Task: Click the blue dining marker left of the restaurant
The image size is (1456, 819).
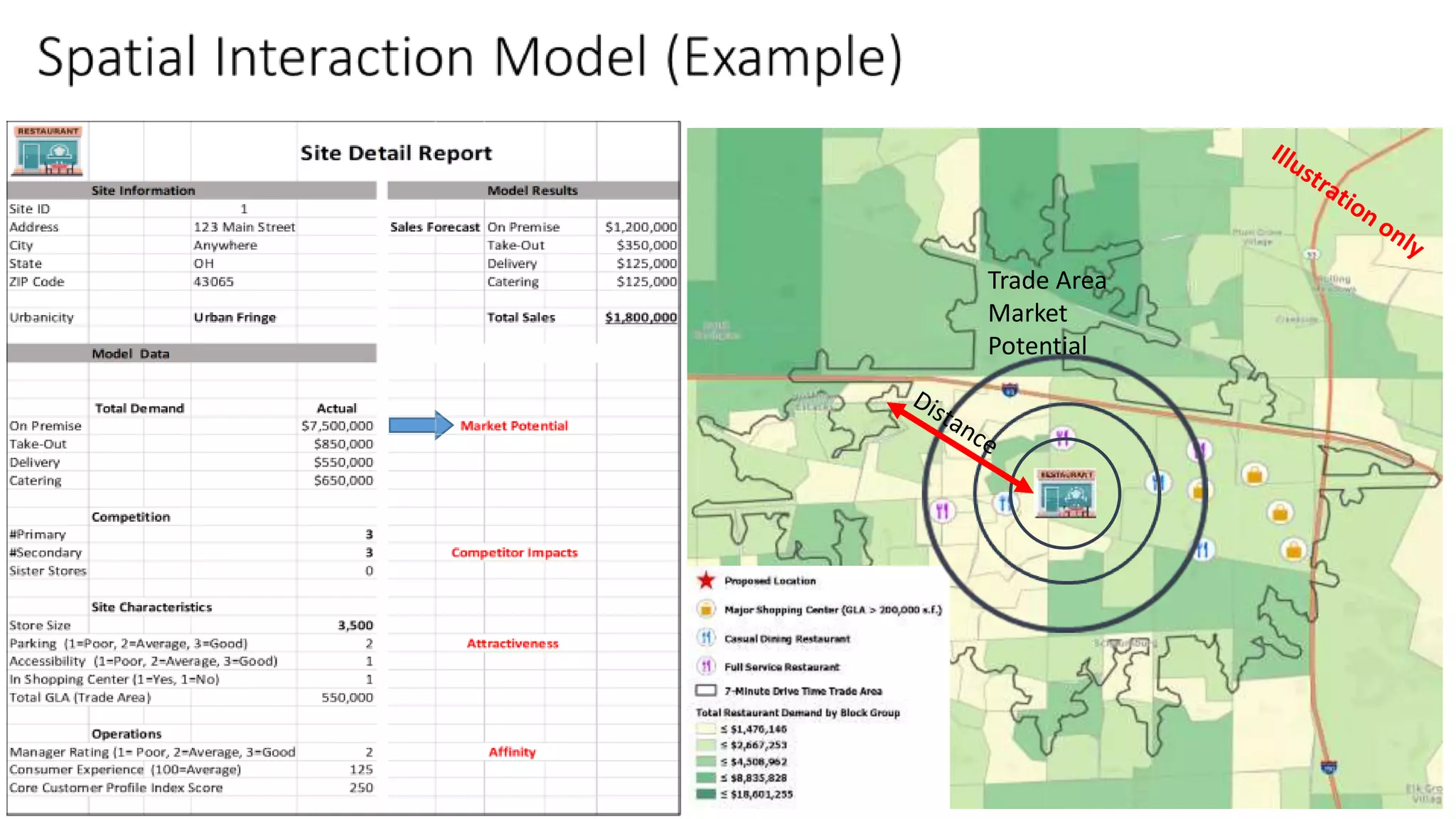Action: pyautogui.click(x=1004, y=504)
